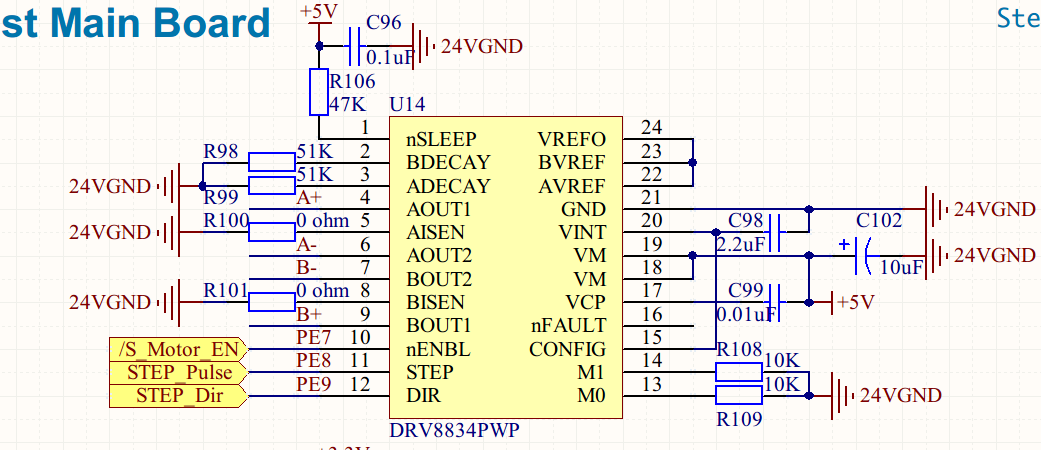Image resolution: width=1041 pixels, height=450 pixels.
Task: Select the PE9 net label
Action: (313, 384)
